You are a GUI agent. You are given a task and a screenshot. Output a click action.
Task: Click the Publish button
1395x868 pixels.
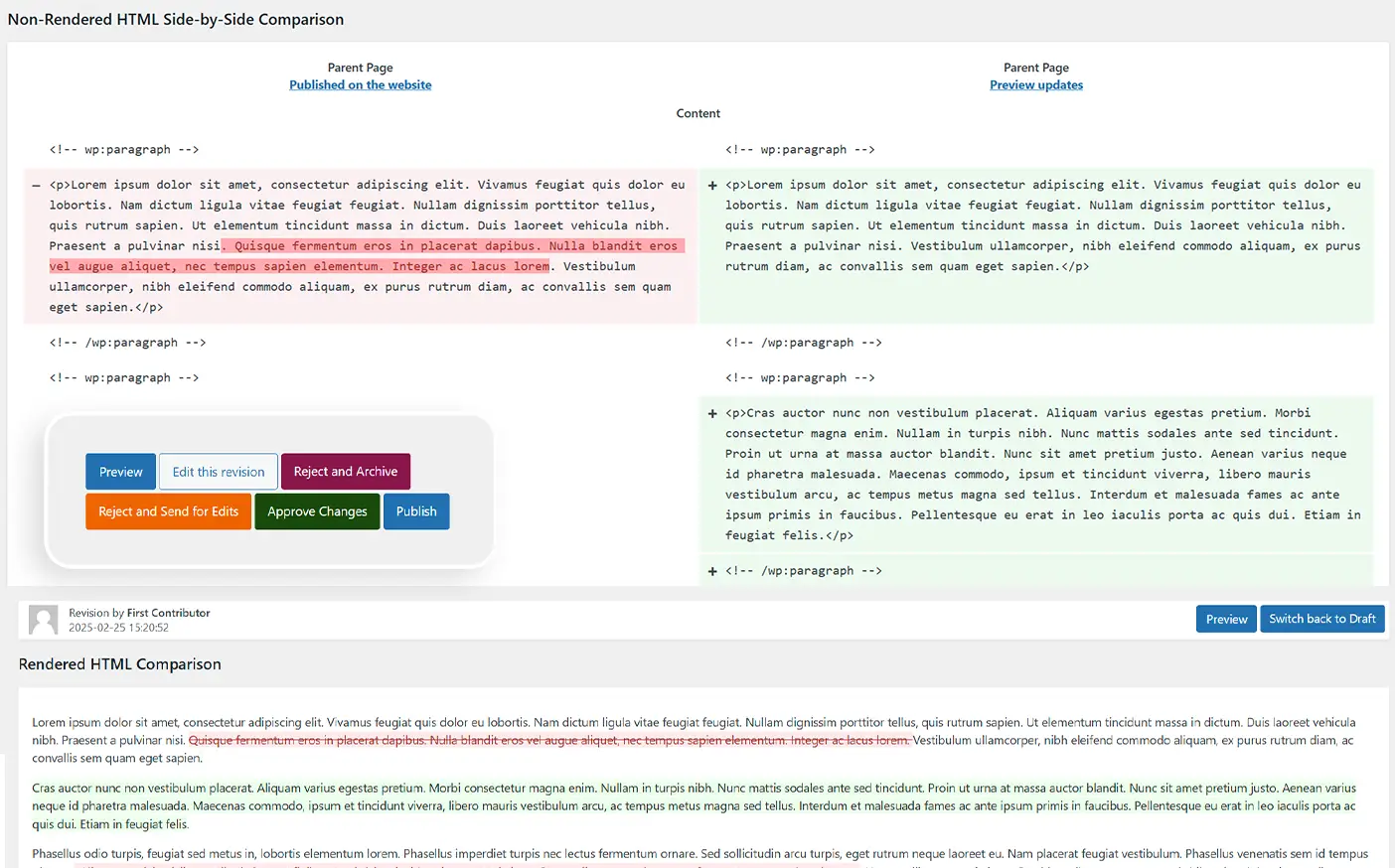pos(416,511)
